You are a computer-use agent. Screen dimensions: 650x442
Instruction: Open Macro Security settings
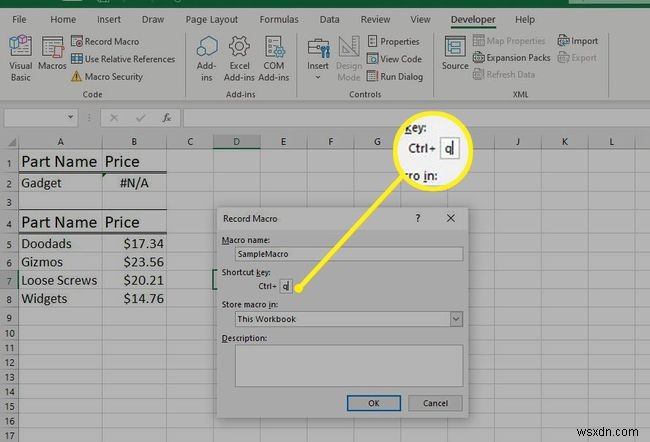pos(107,76)
